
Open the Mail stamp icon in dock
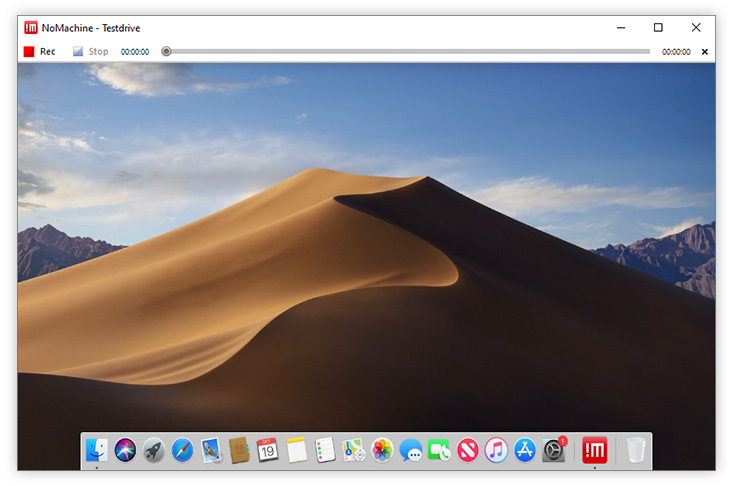tap(210, 450)
